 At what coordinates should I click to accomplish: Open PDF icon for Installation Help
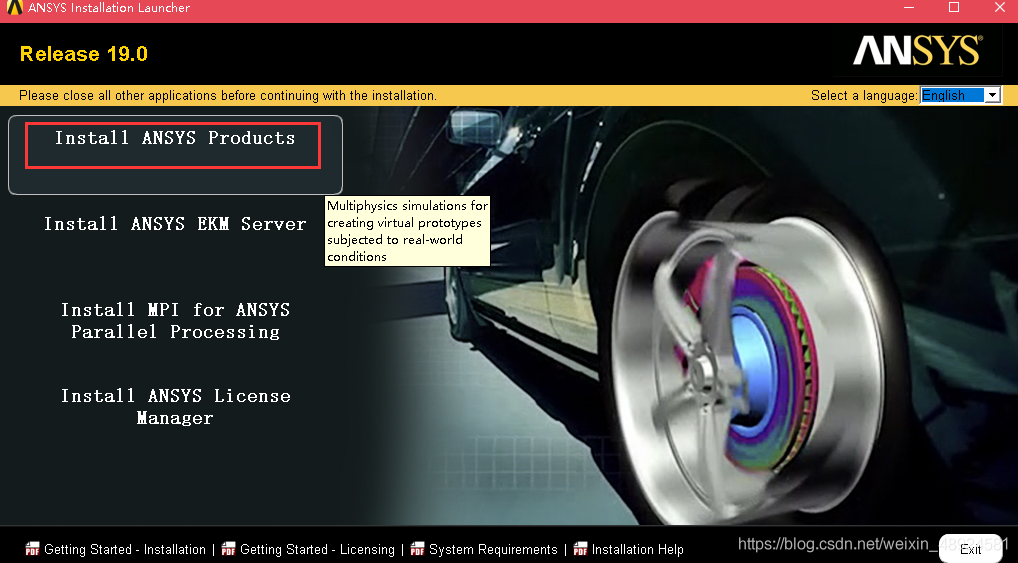580,549
